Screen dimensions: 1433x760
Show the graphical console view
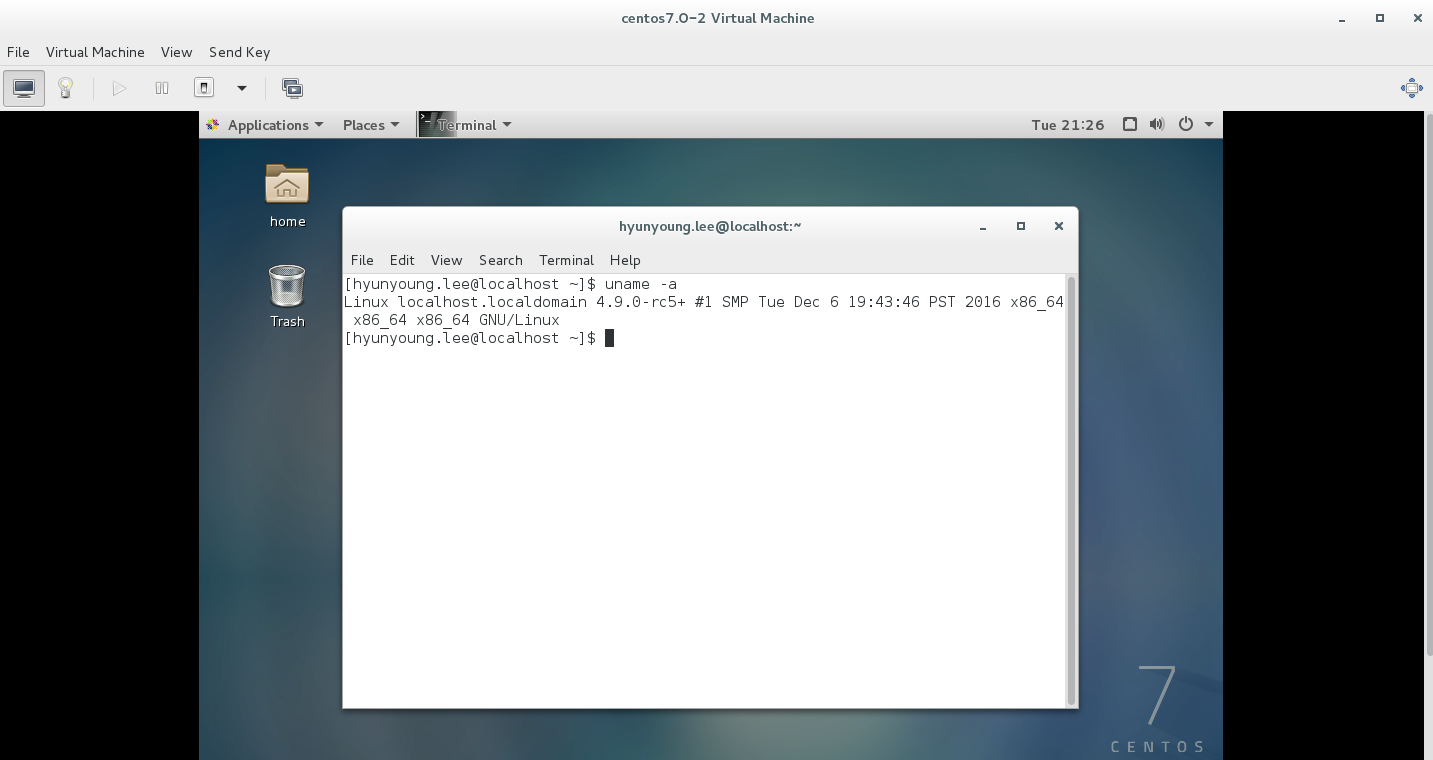pos(24,88)
